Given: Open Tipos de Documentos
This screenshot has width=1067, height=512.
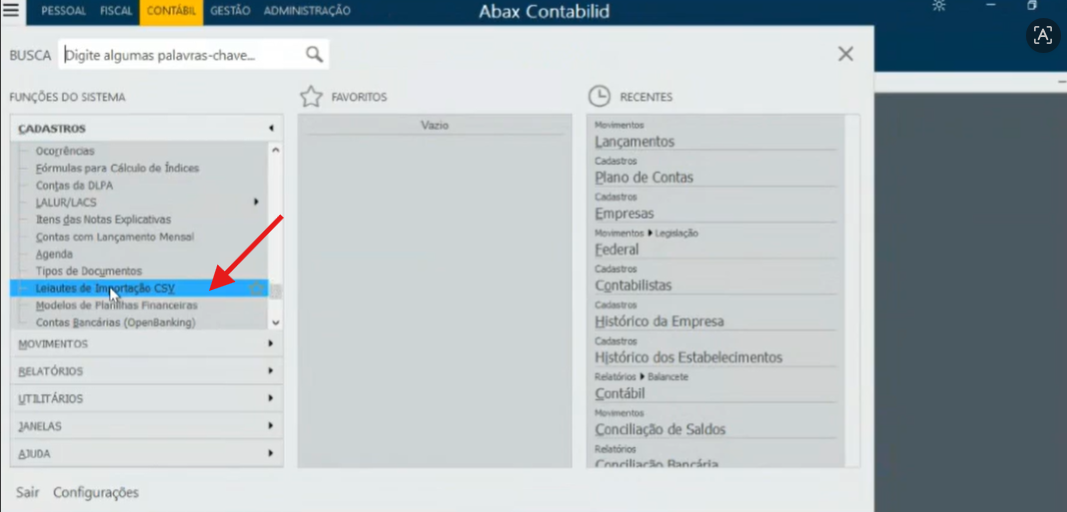Looking at the screenshot, I should pyautogui.click(x=88, y=271).
